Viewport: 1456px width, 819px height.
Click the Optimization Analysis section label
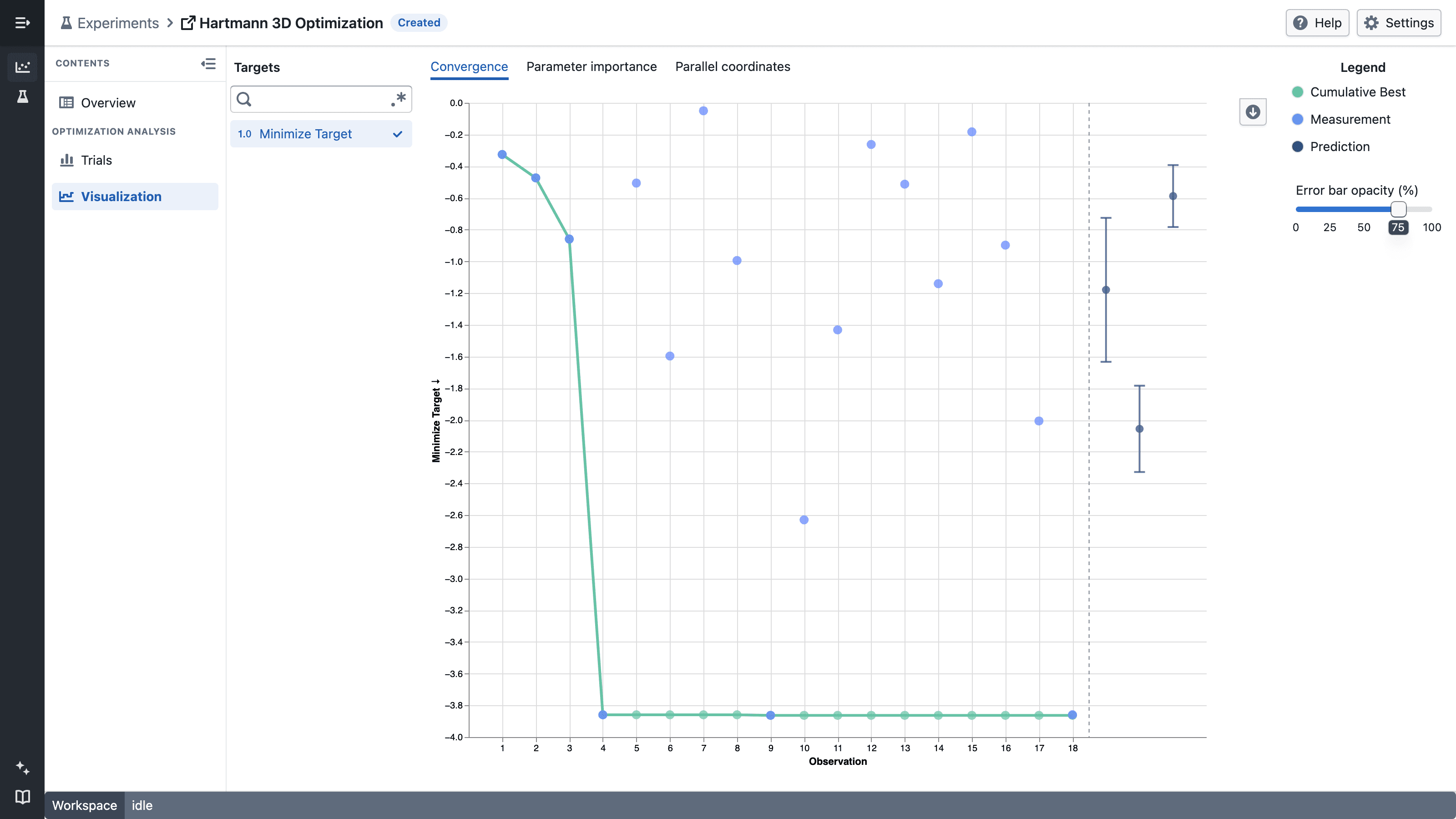click(114, 131)
